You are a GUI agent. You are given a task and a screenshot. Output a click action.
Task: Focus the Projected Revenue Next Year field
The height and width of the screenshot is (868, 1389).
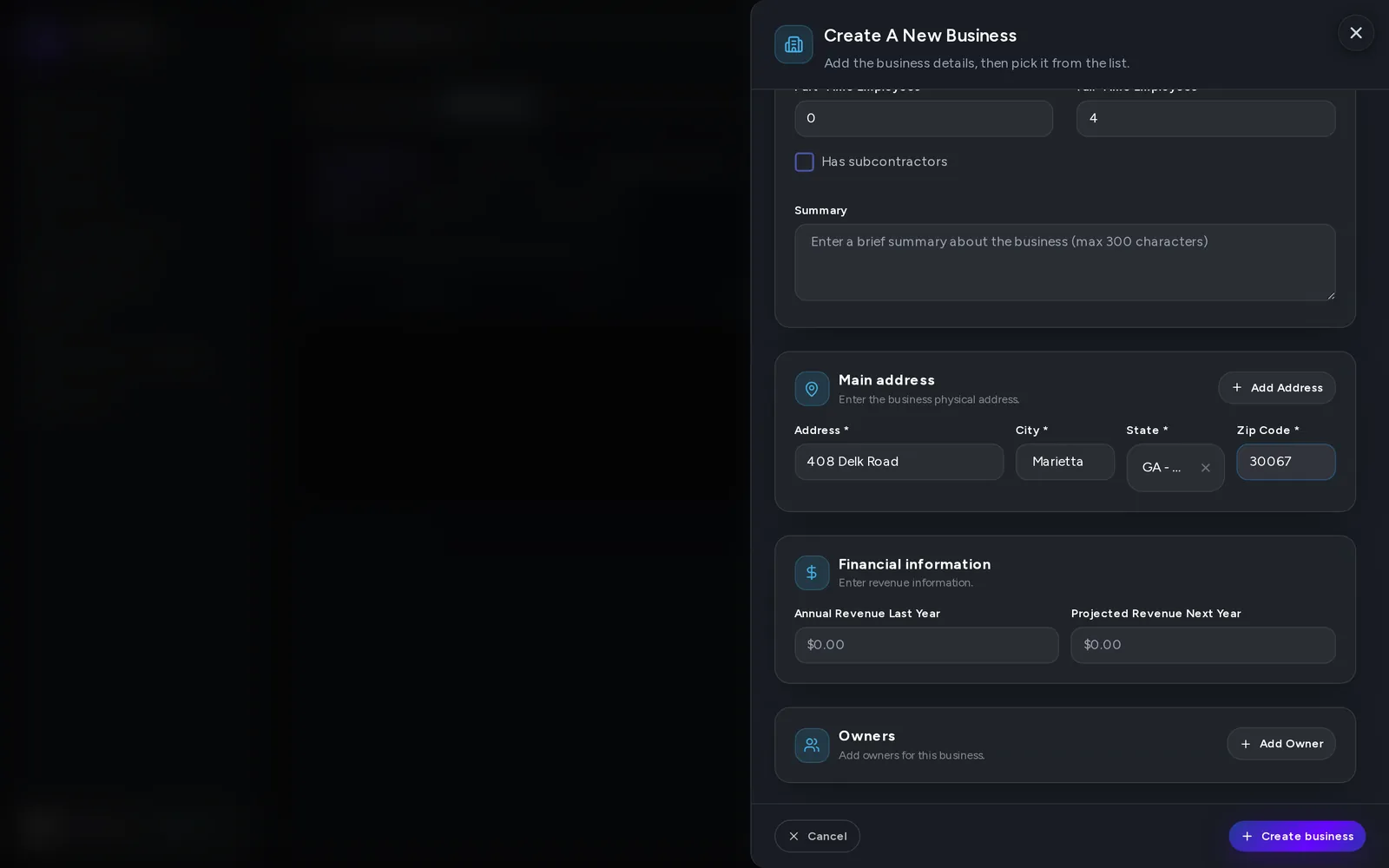(x=1202, y=645)
